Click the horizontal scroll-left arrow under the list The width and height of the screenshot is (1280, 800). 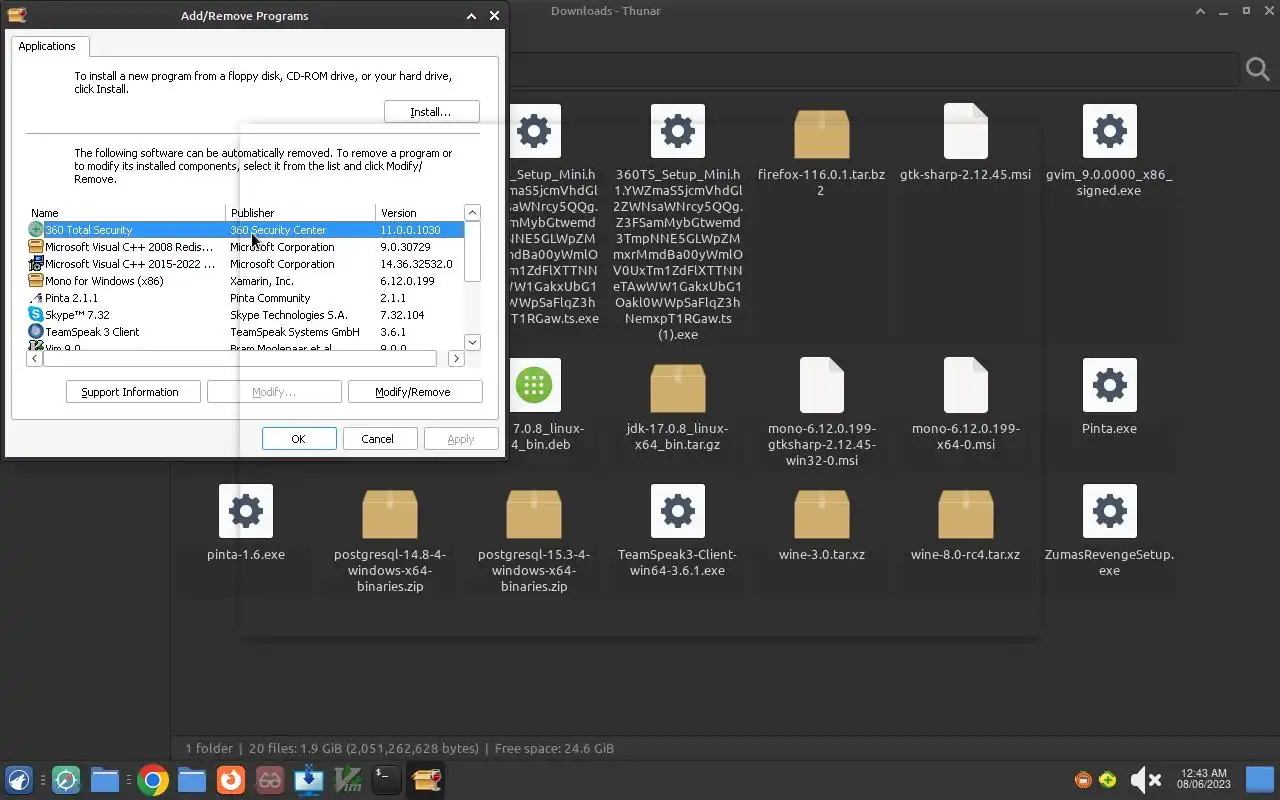(x=34, y=358)
